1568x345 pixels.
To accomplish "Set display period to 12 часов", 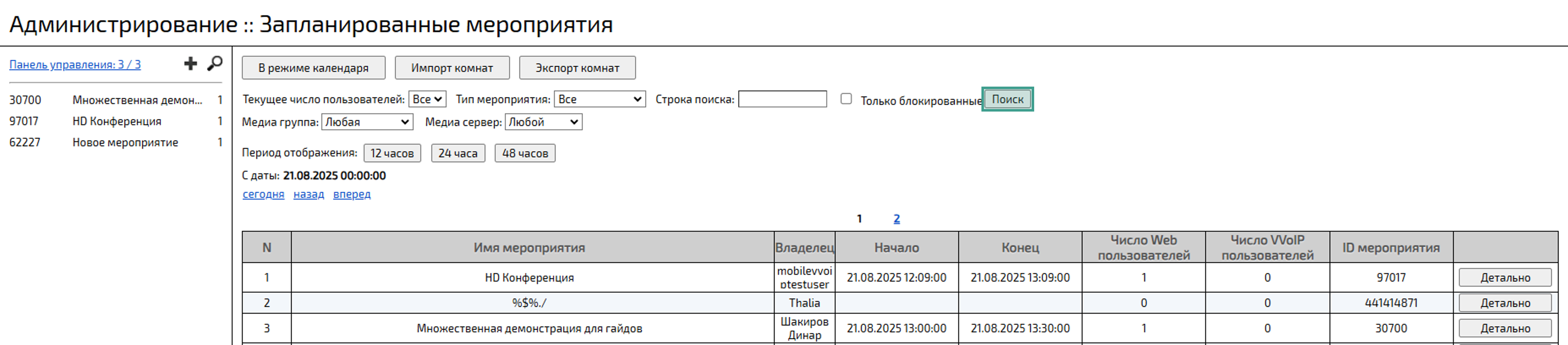I will point(392,153).
